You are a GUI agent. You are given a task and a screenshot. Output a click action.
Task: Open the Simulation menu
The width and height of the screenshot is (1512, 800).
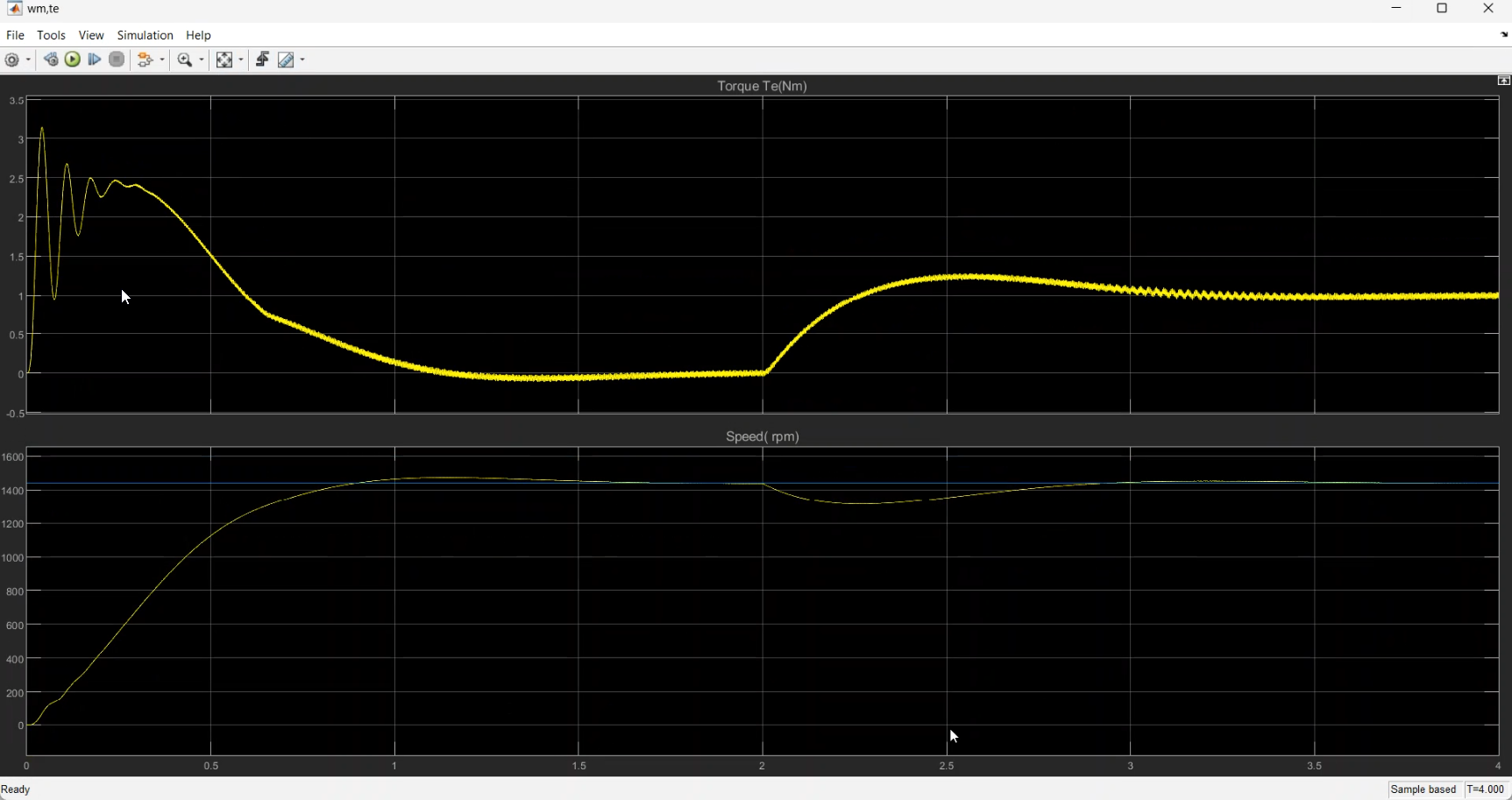point(146,35)
